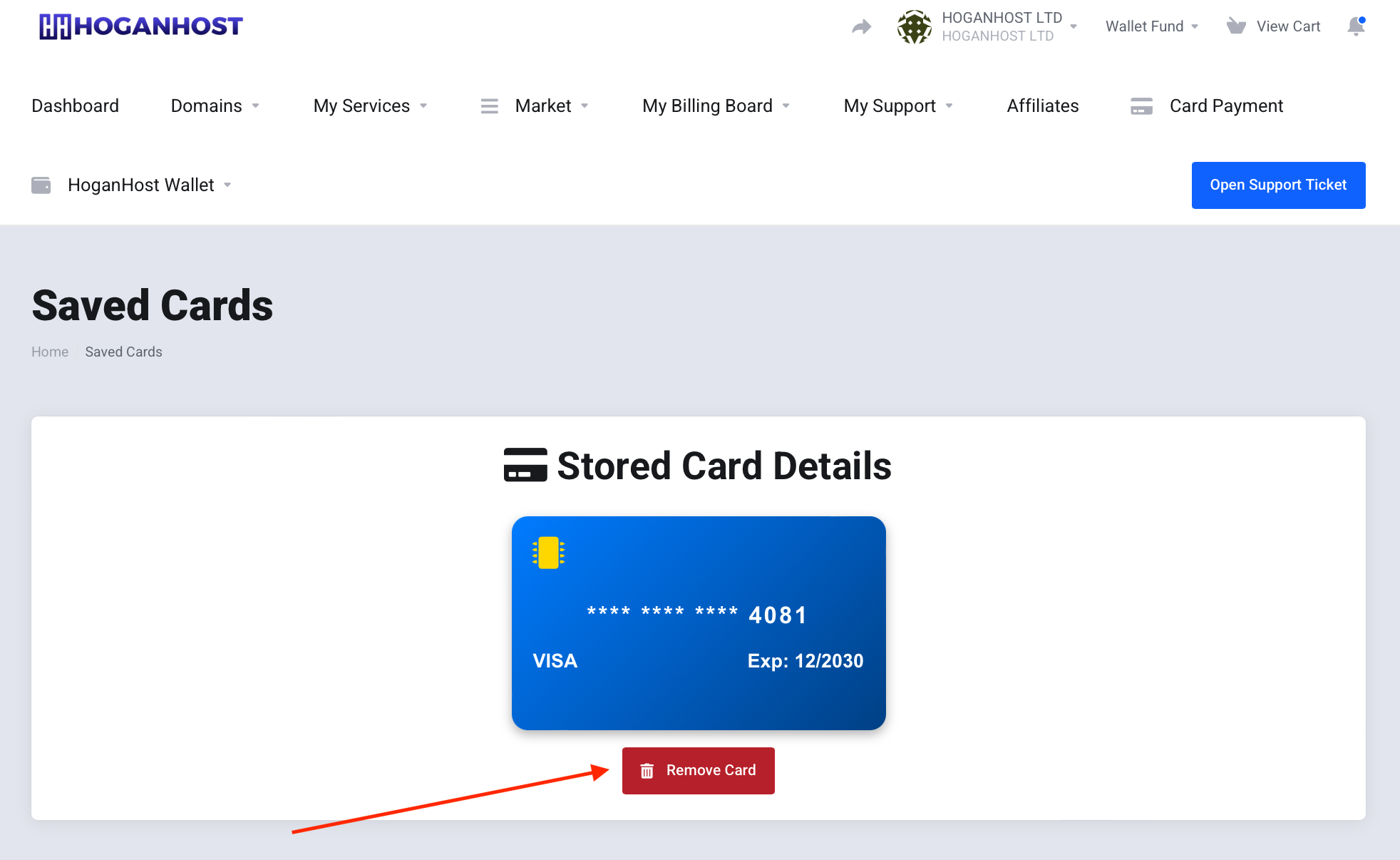Expand the My Billing Board menu
The width and height of the screenshot is (1400, 860).
716,106
